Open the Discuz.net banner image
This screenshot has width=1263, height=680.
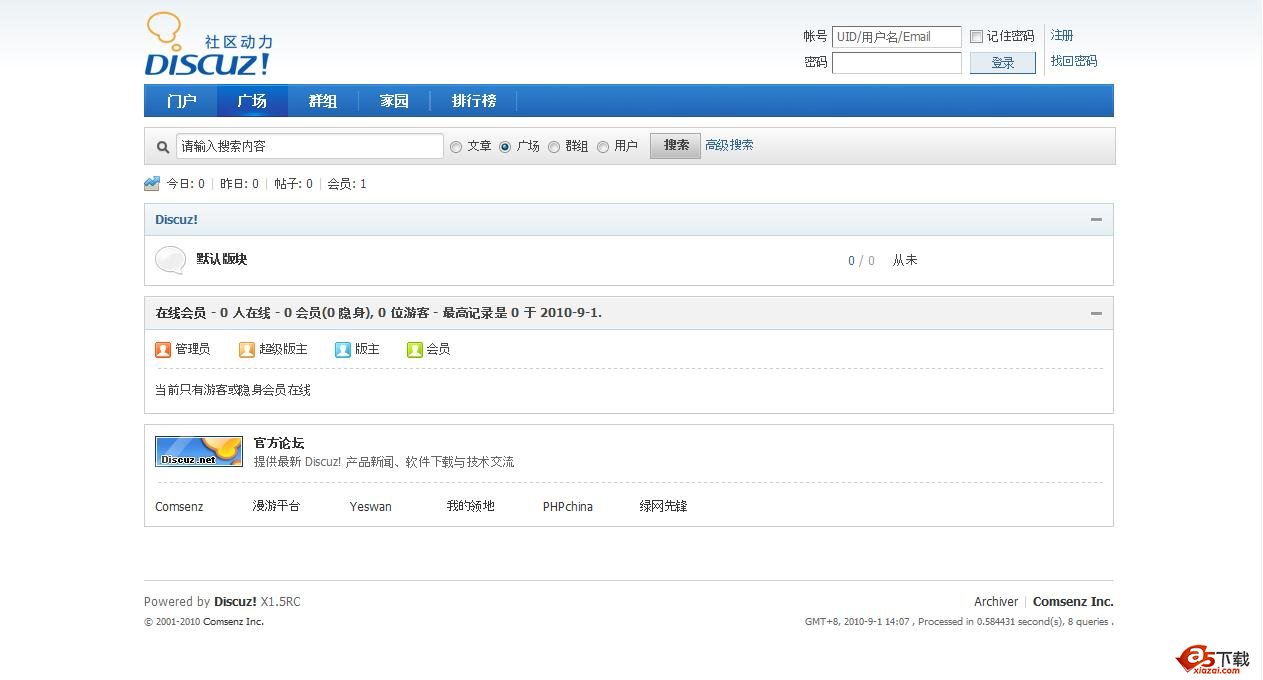(198, 451)
